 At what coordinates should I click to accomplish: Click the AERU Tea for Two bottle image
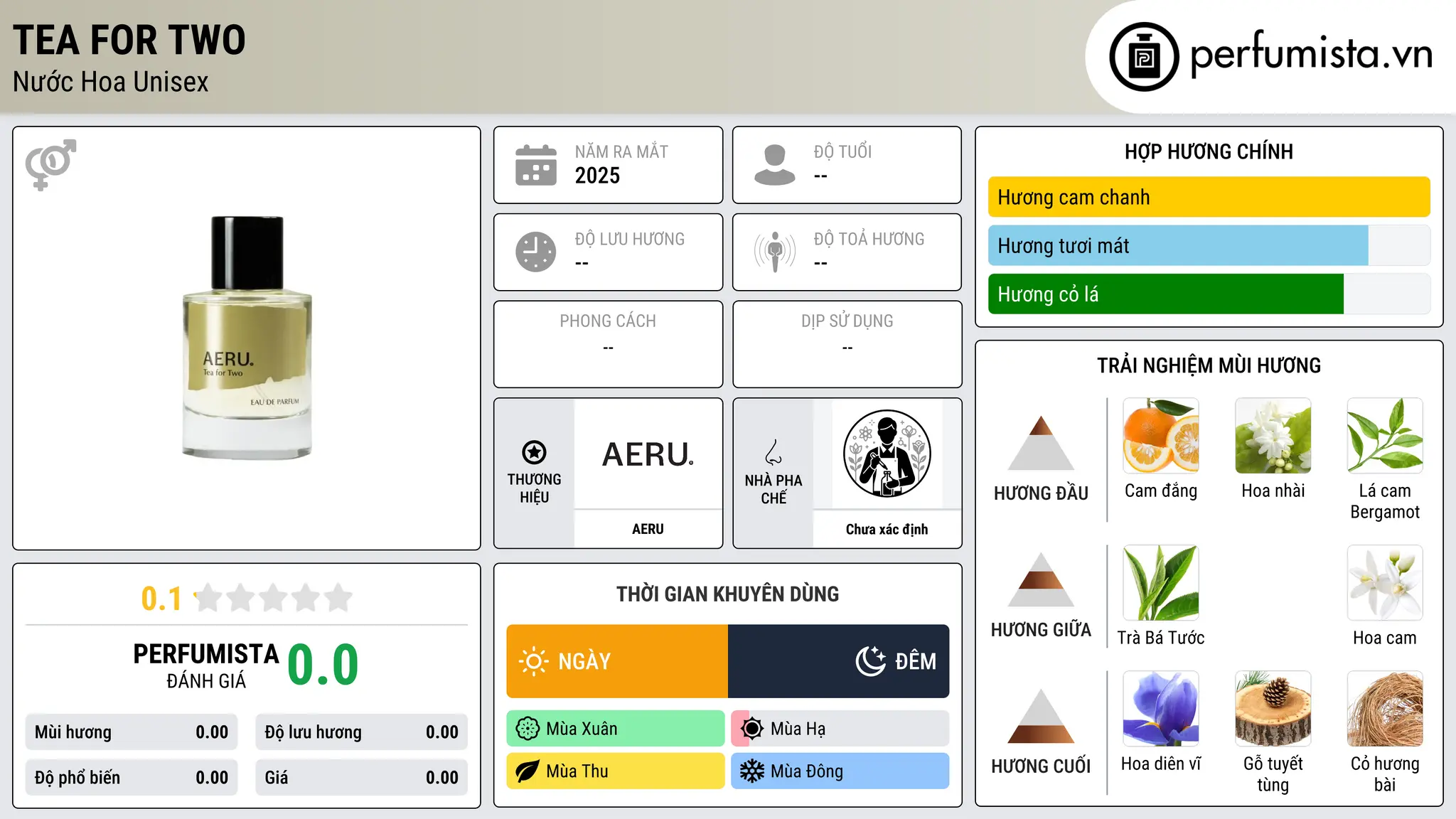click(x=247, y=338)
